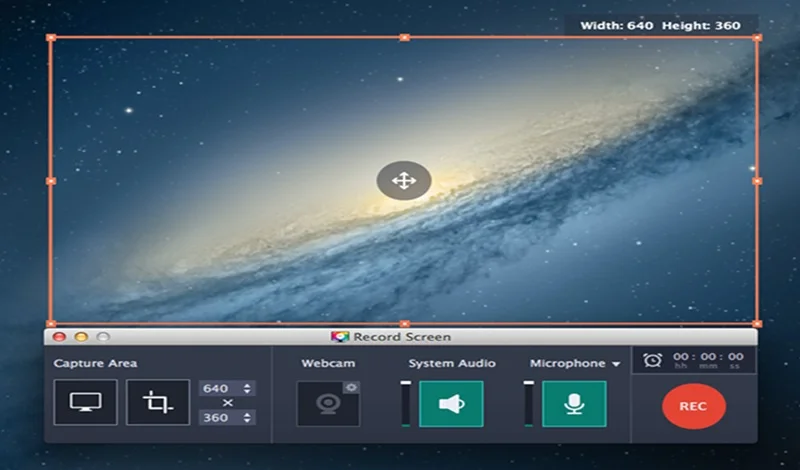Image resolution: width=800 pixels, height=470 pixels.
Task: Adjust height stepper arrows
Action: coord(247,417)
